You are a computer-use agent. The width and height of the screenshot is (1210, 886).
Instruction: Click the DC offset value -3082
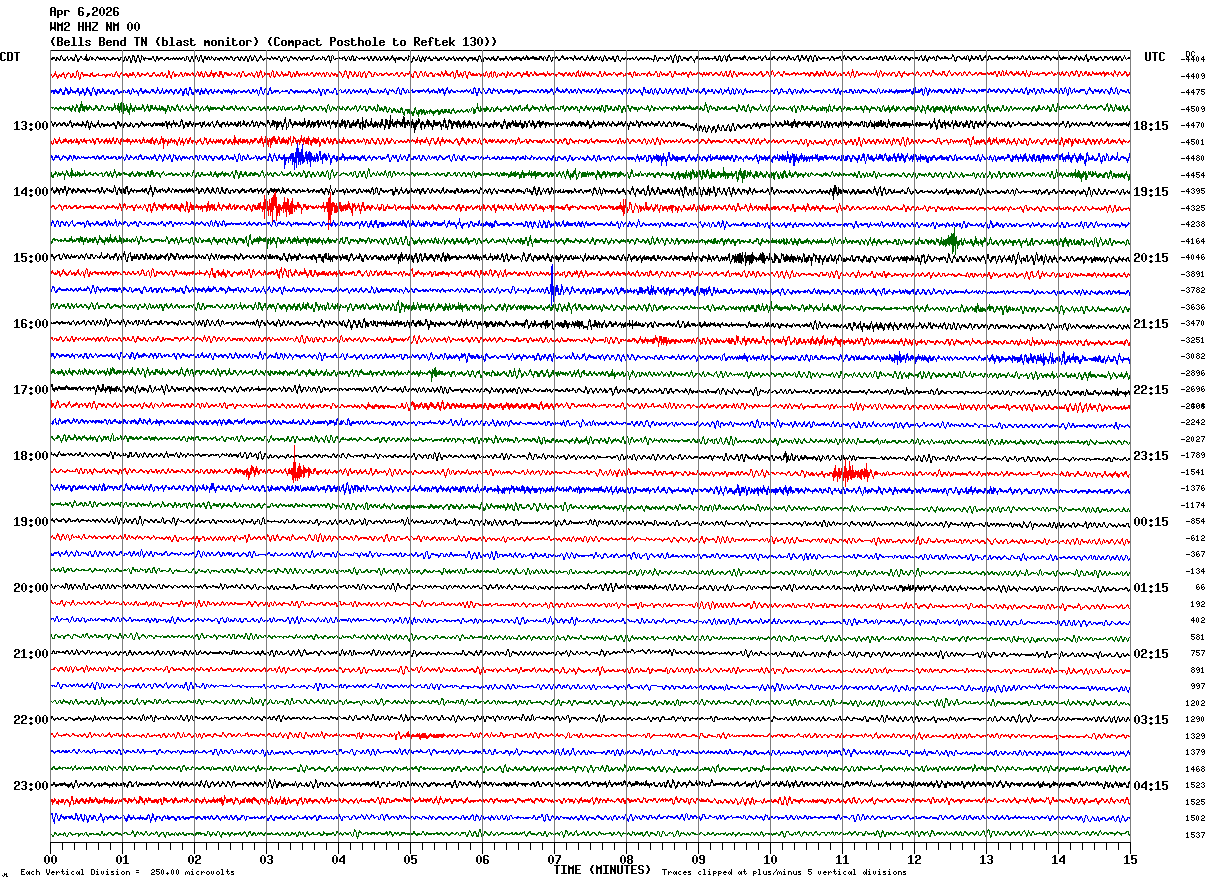[x=1193, y=356]
